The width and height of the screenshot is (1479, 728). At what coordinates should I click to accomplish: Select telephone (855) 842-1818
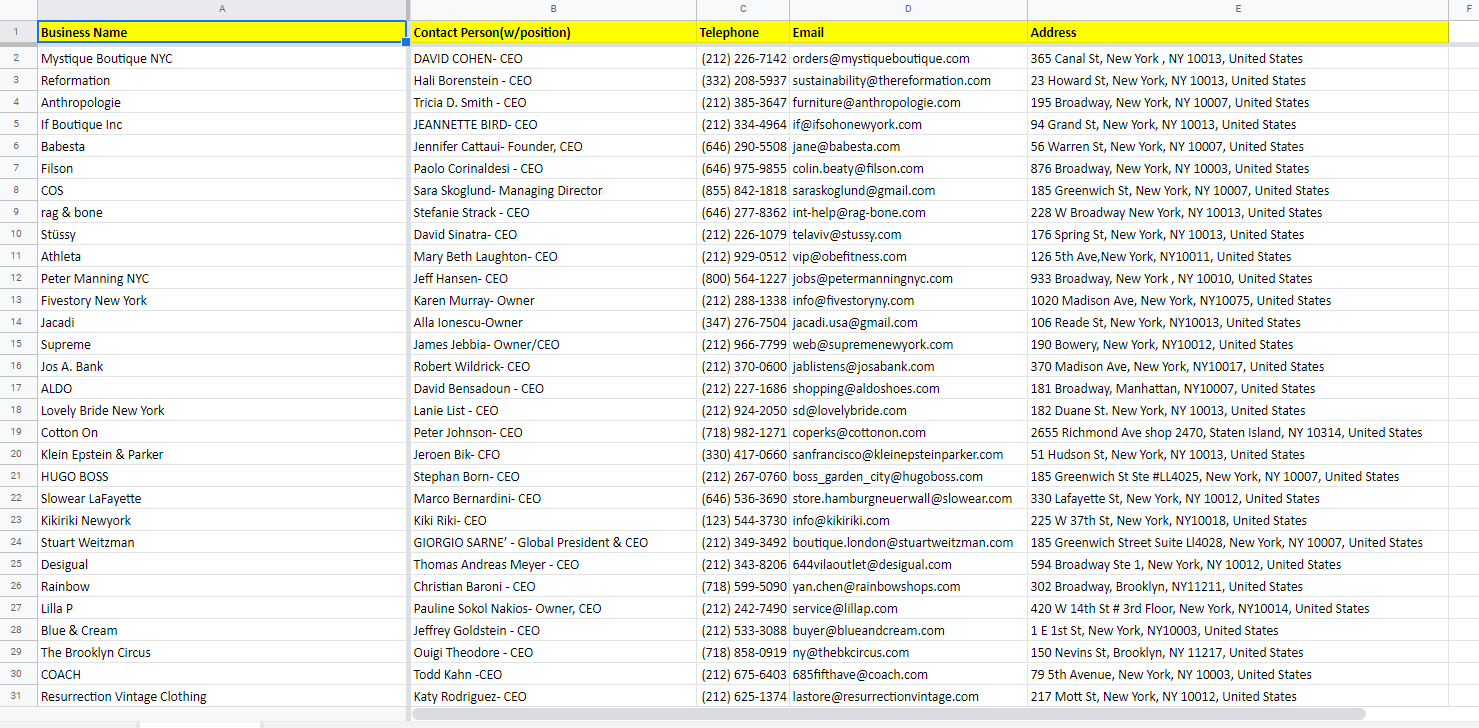click(743, 190)
